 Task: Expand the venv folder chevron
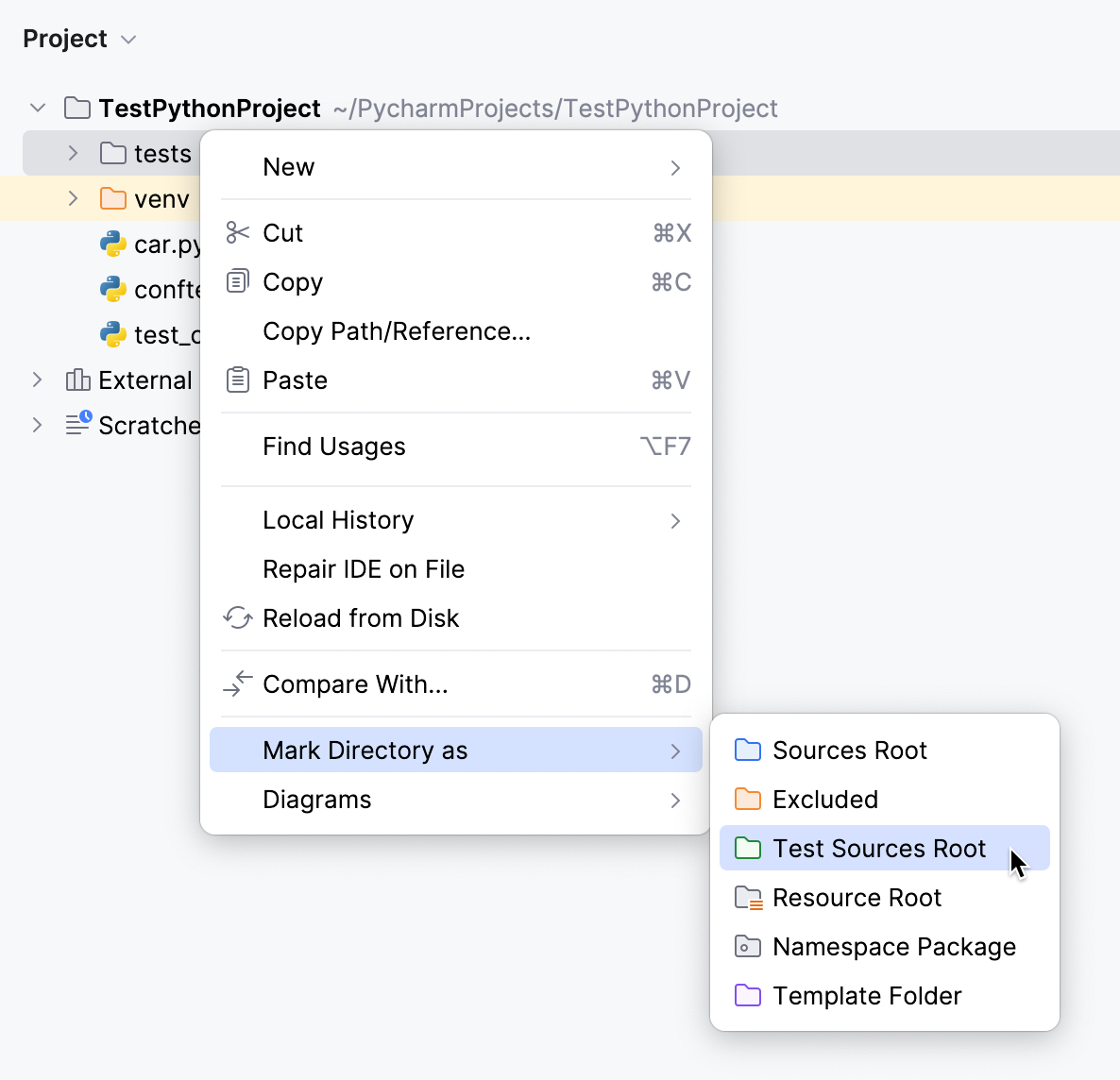(73, 198)
